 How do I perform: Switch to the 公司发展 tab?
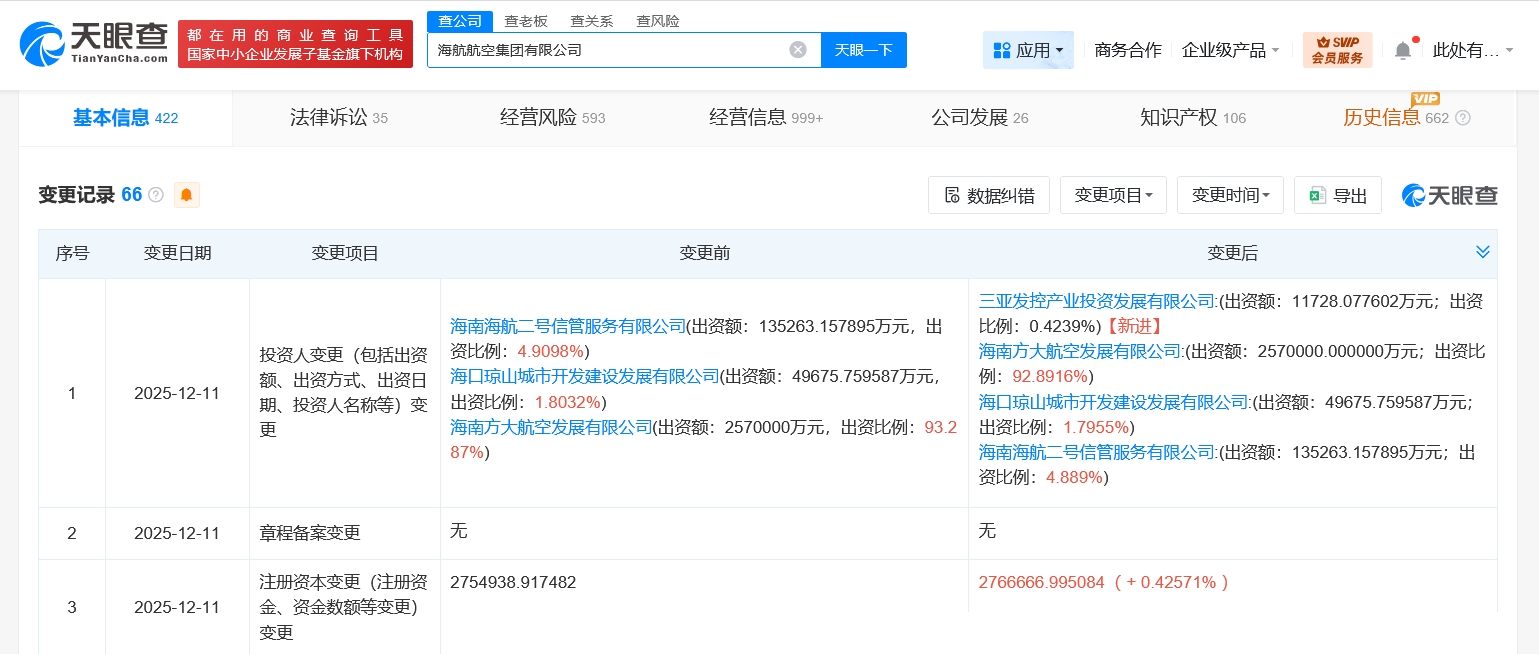979,118
